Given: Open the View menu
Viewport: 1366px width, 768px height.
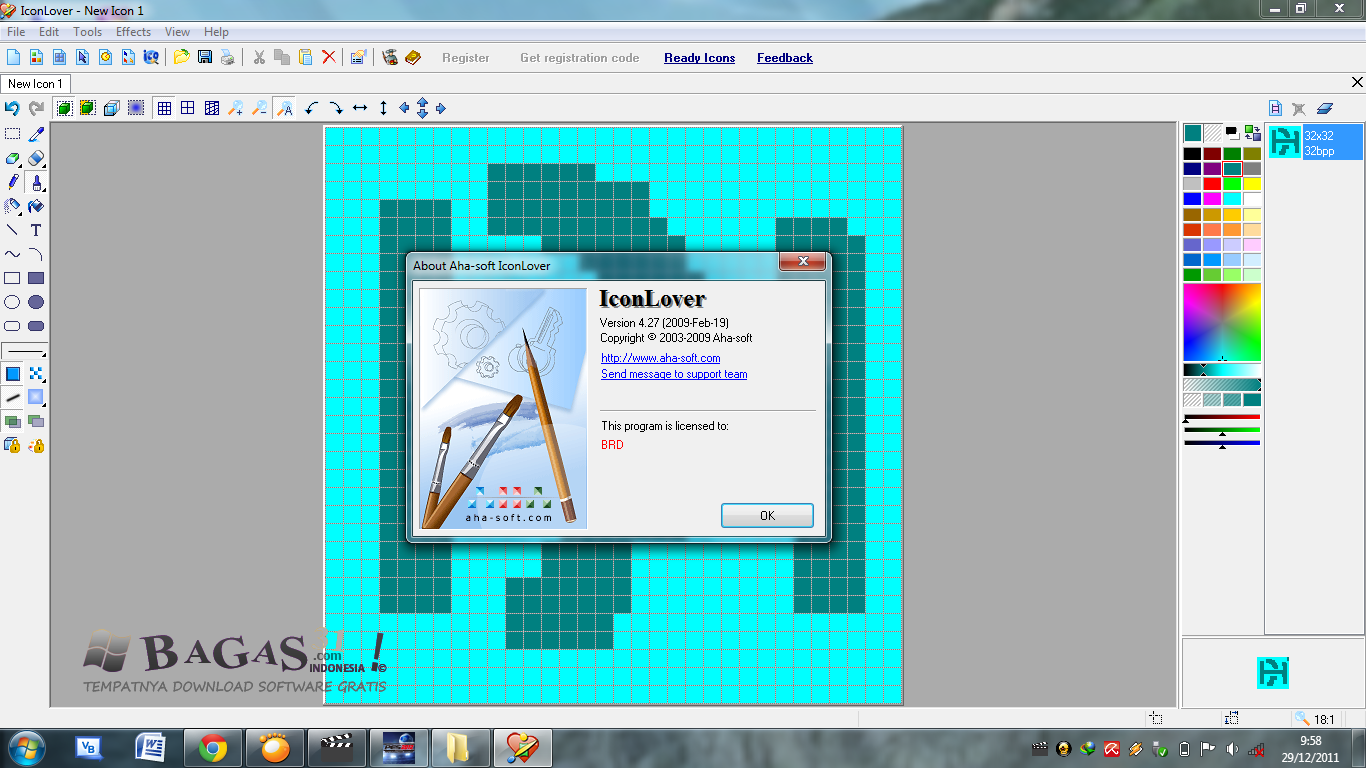Looking at the screenshot, I should click(x=177, y=32).
